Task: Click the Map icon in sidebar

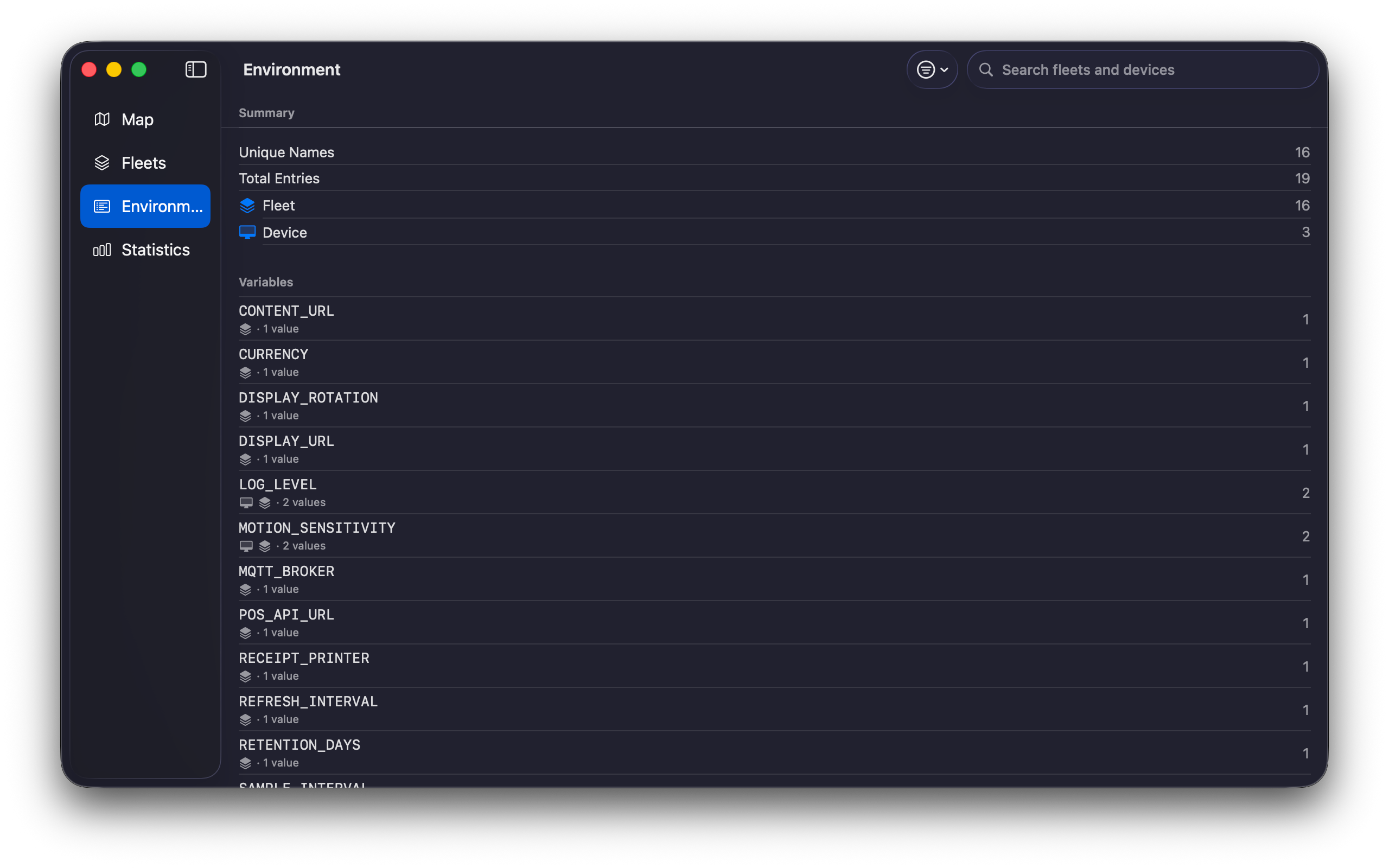Action: (102, 119)
